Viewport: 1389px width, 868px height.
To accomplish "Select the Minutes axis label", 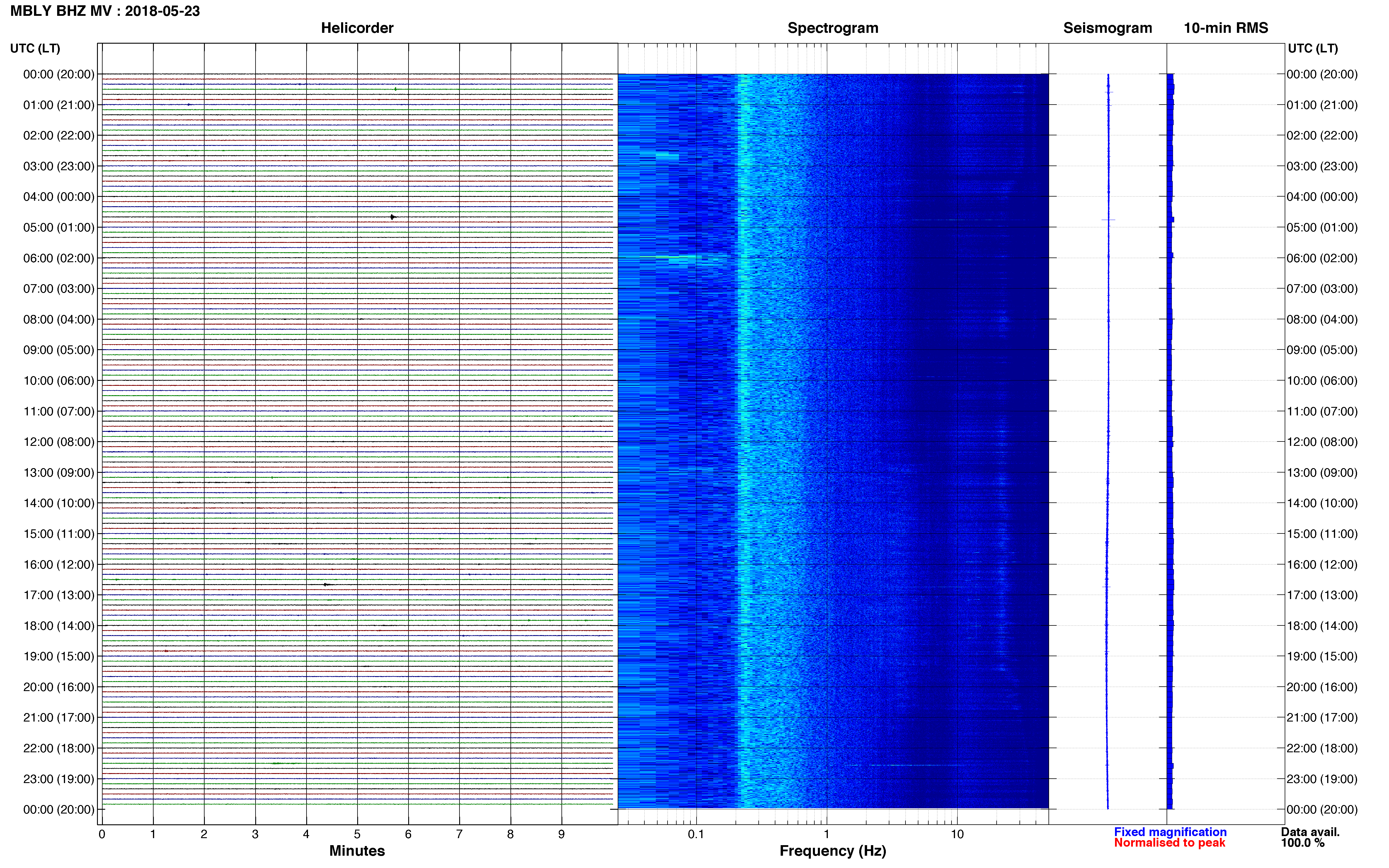I will click(357, 851).
